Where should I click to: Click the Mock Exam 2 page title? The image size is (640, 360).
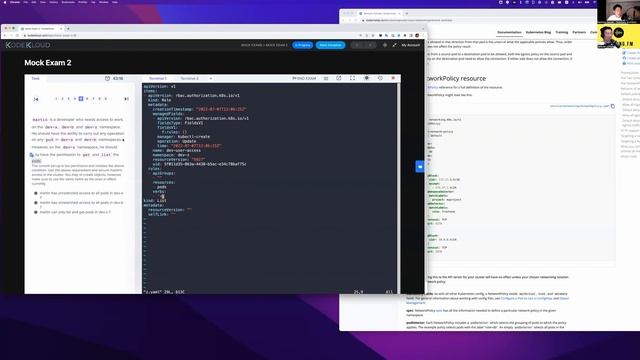(x=48, y=63)
